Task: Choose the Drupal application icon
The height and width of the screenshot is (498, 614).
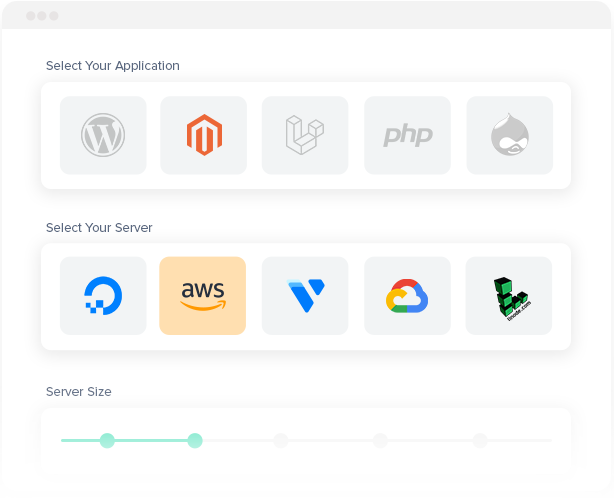Action: point(509,135)
